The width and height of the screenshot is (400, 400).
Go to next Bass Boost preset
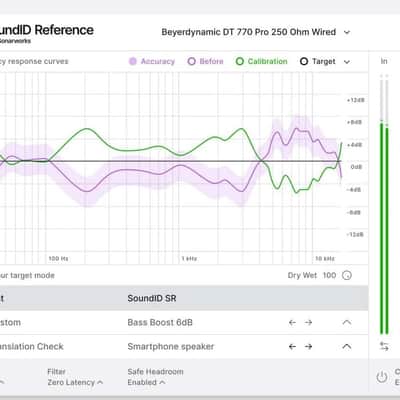tap(308, 322)
